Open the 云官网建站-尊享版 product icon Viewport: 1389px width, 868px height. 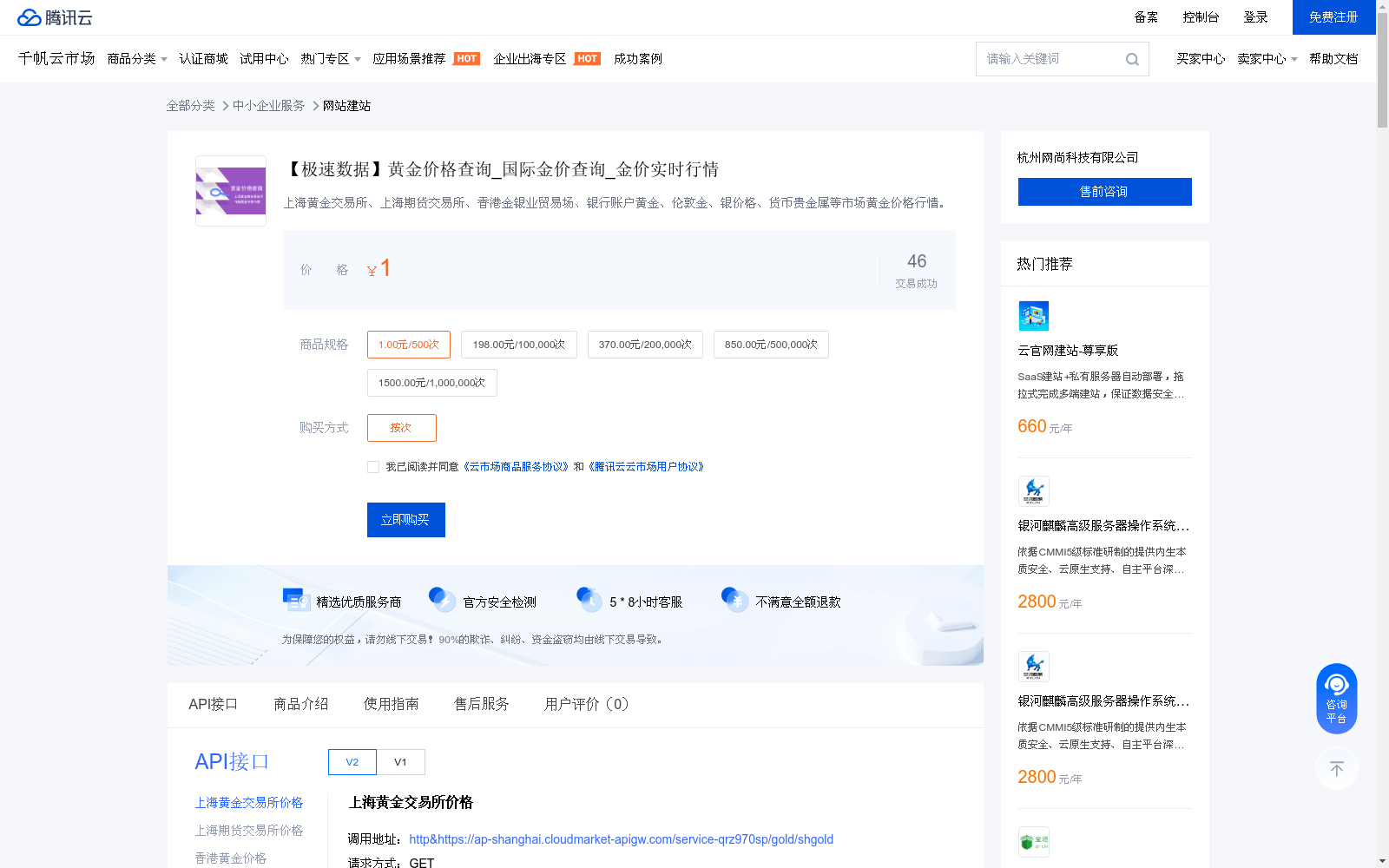click(1034, 316)
